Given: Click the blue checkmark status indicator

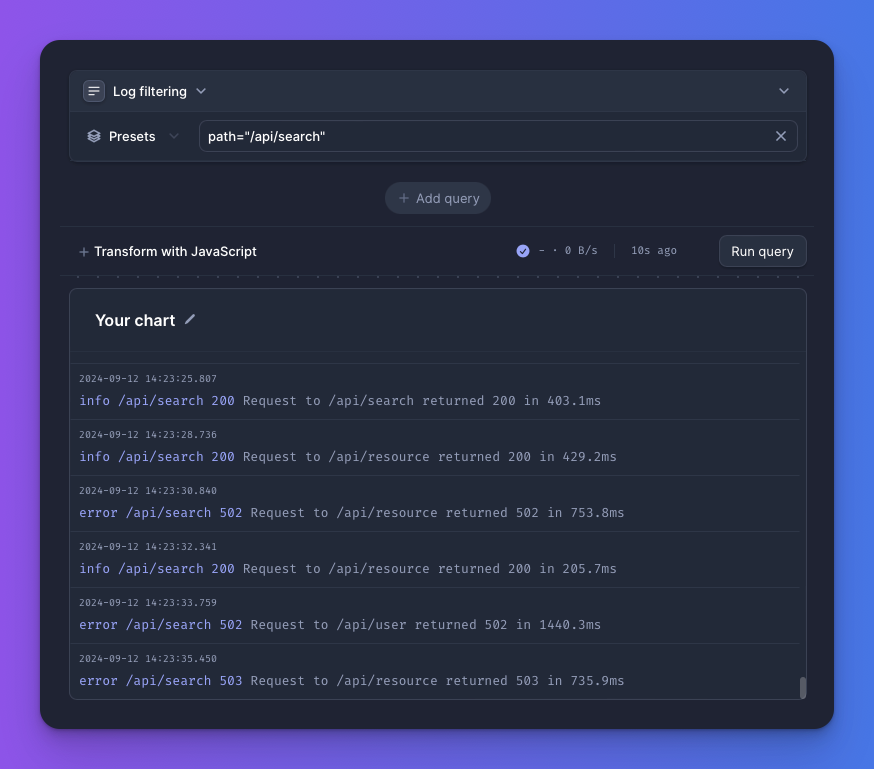Looking at the screenshot, I should [522, 250].
